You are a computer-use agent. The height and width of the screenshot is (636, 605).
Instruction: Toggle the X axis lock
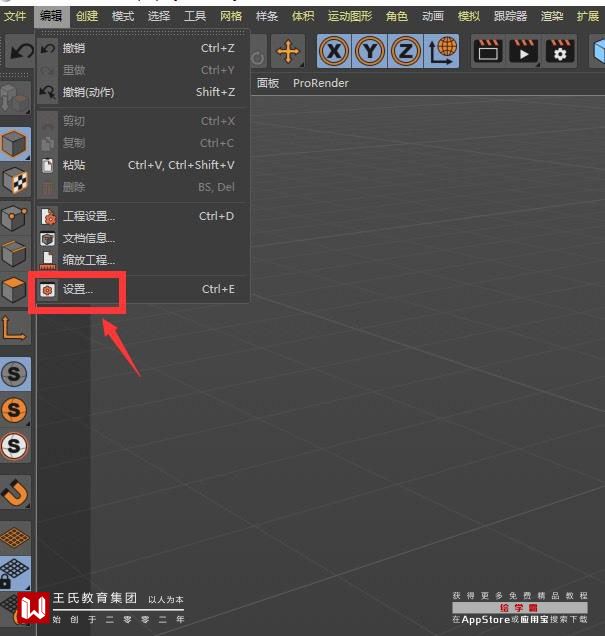pos(334,51)
